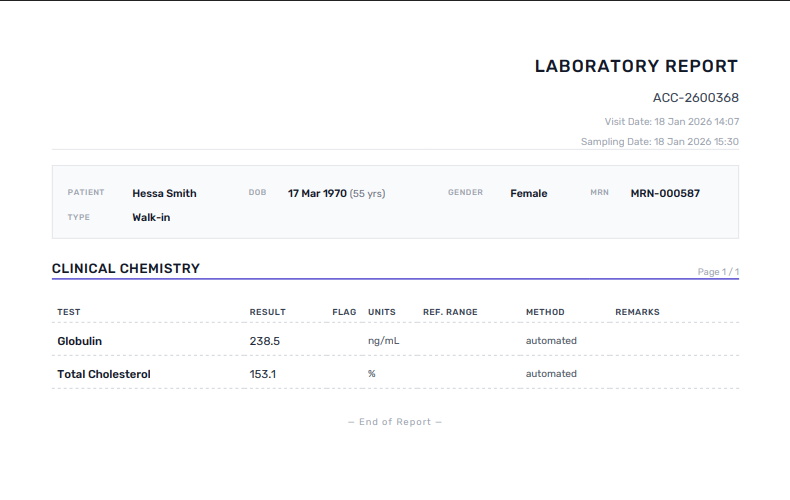Click the TEST column header
This screenshot has width=790, height=500.
pyautogui.click(x=69, y=312)
